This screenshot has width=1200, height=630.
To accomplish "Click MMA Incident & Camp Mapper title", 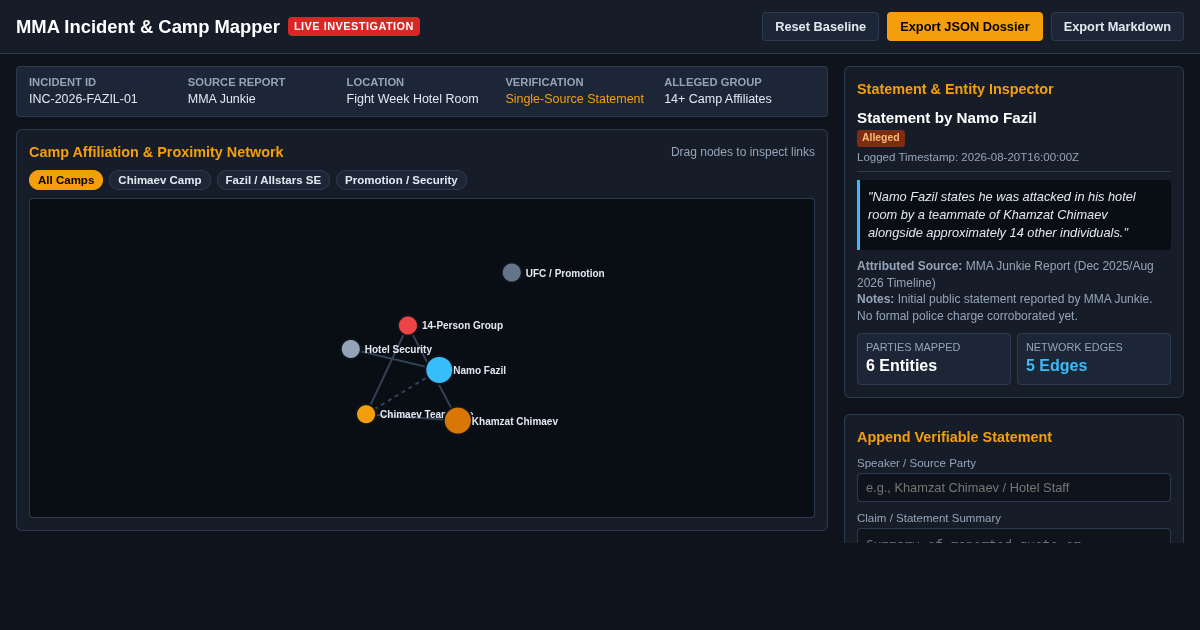I will tap(148, 27).
